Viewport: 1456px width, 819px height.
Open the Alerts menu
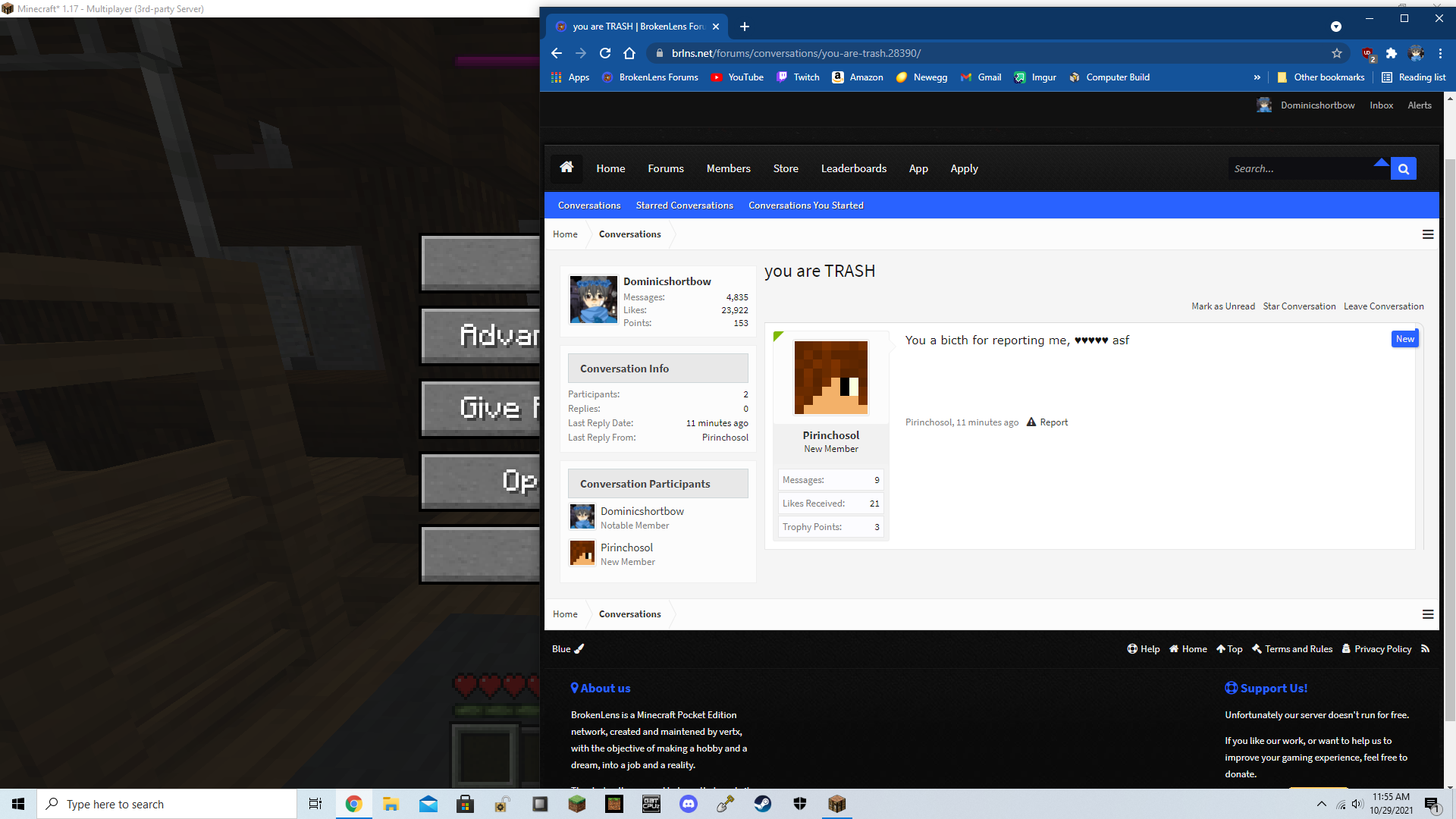[1420, 105]
